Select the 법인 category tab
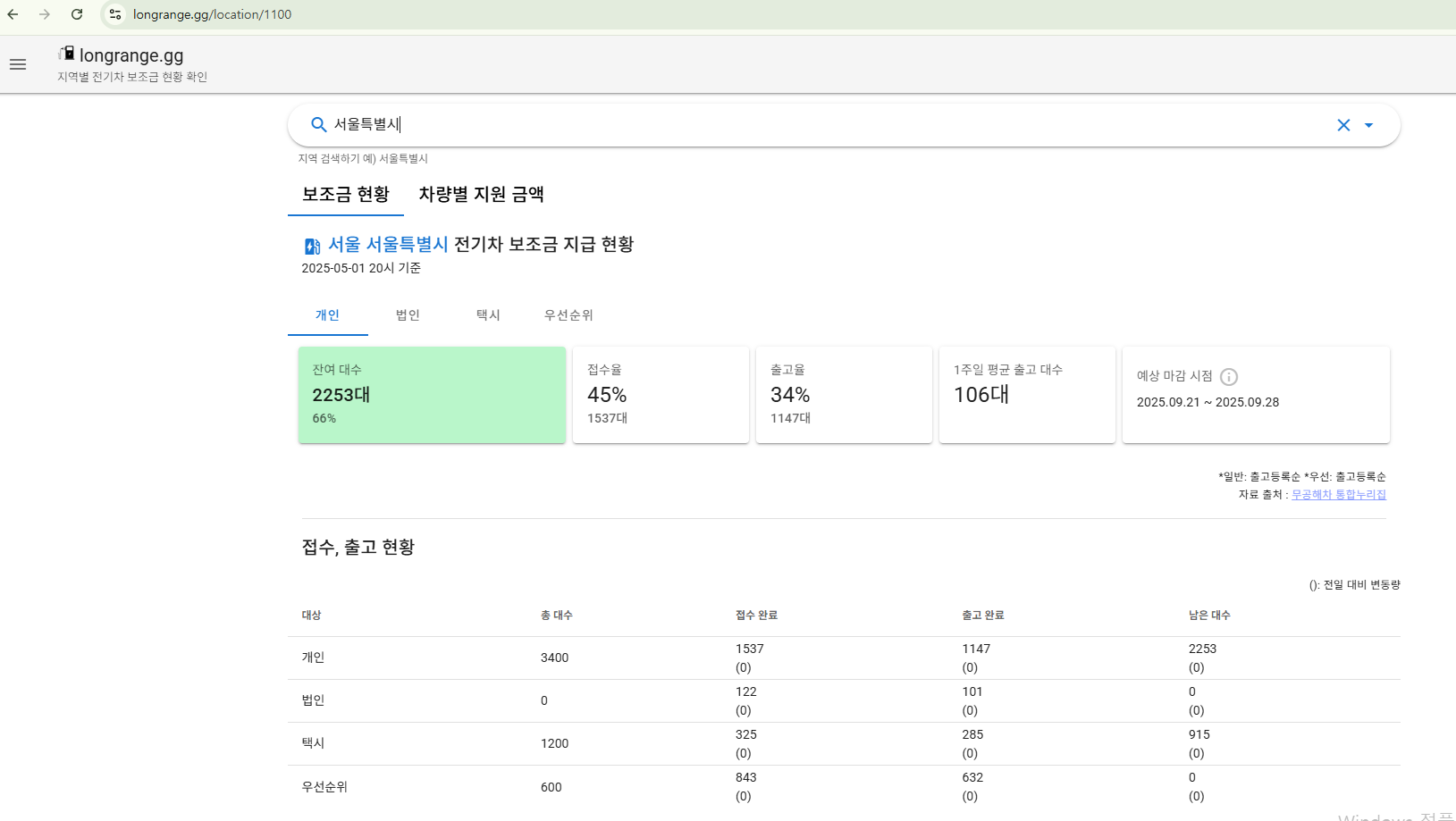 click(x=408, y=315)
